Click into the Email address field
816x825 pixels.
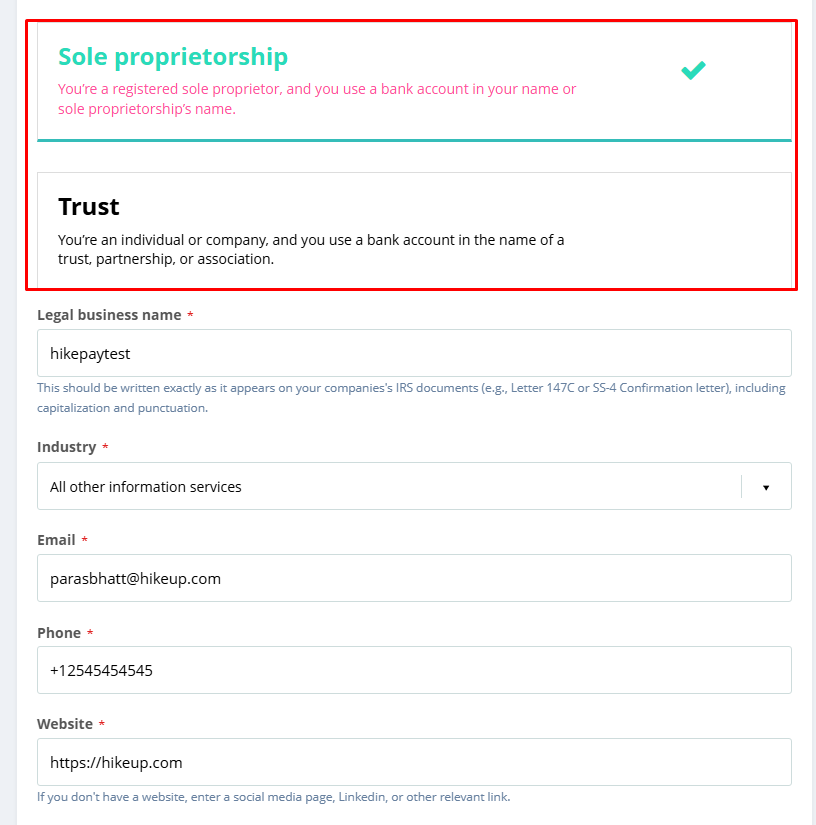(414, 578)
